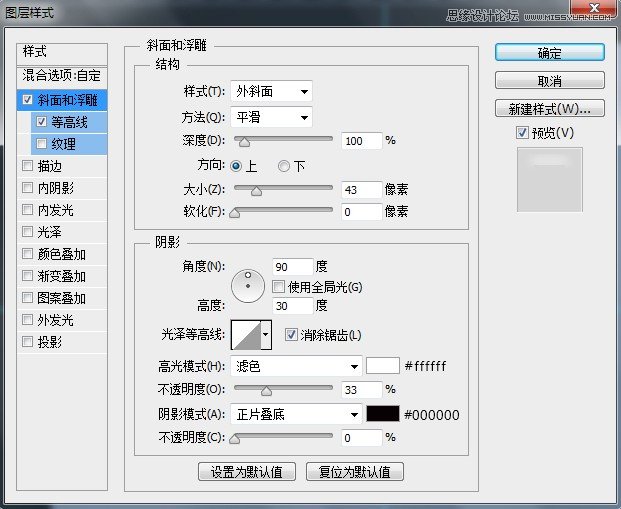621x509 pixels.
Task: Click shadow opacity field showing 0
Action: pyautogui.click(x=362, y=438)
